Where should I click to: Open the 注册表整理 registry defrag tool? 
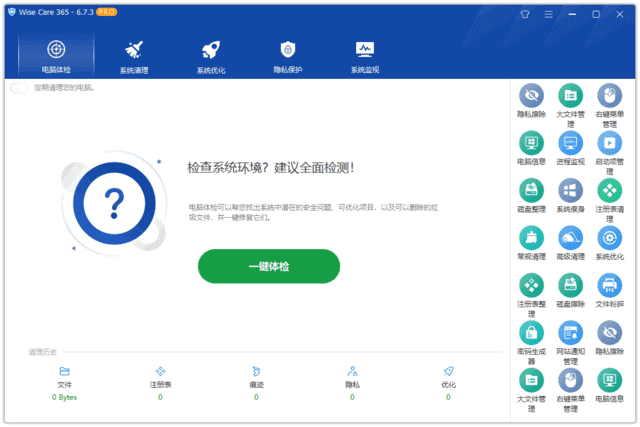pyautogui.click(x=531, y=285)
